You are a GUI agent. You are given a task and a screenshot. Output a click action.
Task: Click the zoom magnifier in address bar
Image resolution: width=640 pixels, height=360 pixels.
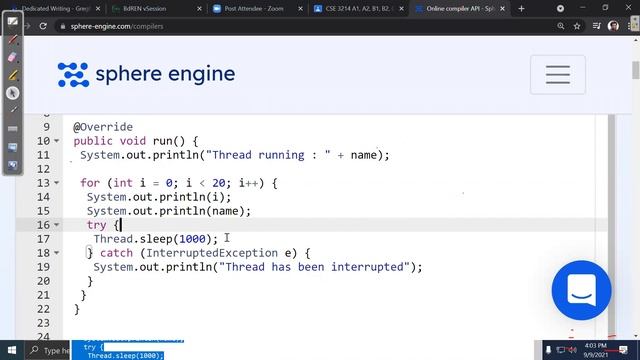561,26
